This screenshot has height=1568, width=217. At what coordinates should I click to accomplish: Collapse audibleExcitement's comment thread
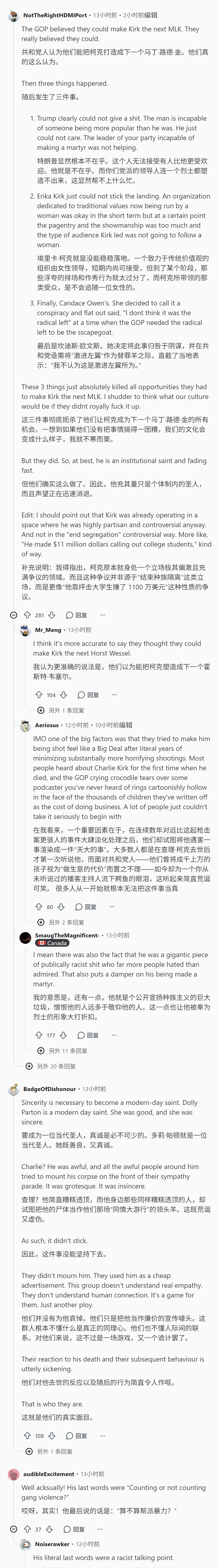pos(14,1529)
